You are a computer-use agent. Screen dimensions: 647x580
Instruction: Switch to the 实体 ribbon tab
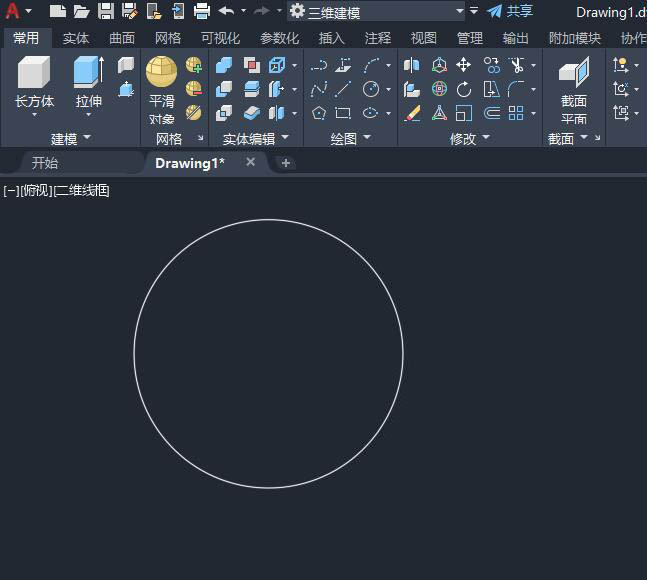pyautogui.click(x=76, y=38)
